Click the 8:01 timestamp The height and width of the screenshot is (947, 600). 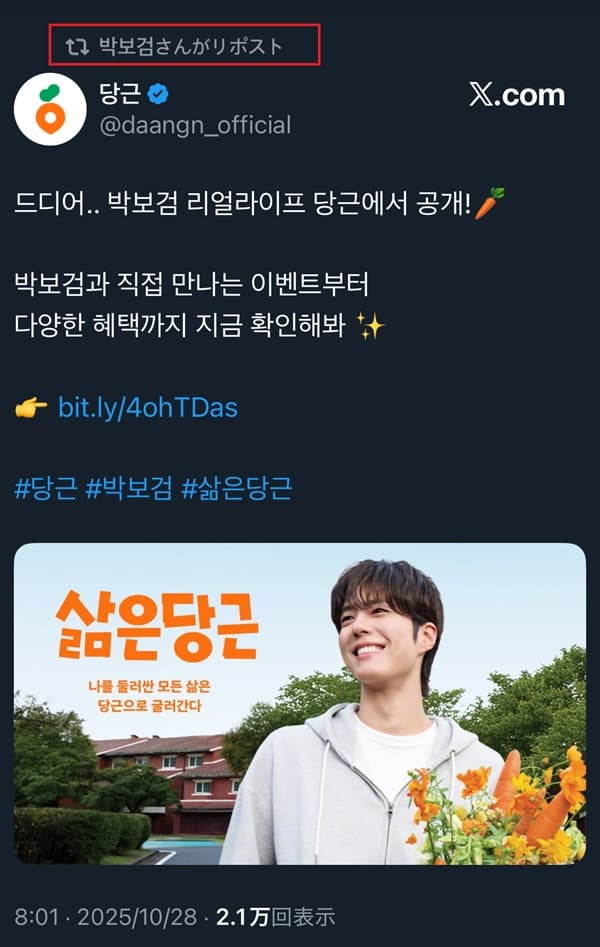[x=36, y=917]
